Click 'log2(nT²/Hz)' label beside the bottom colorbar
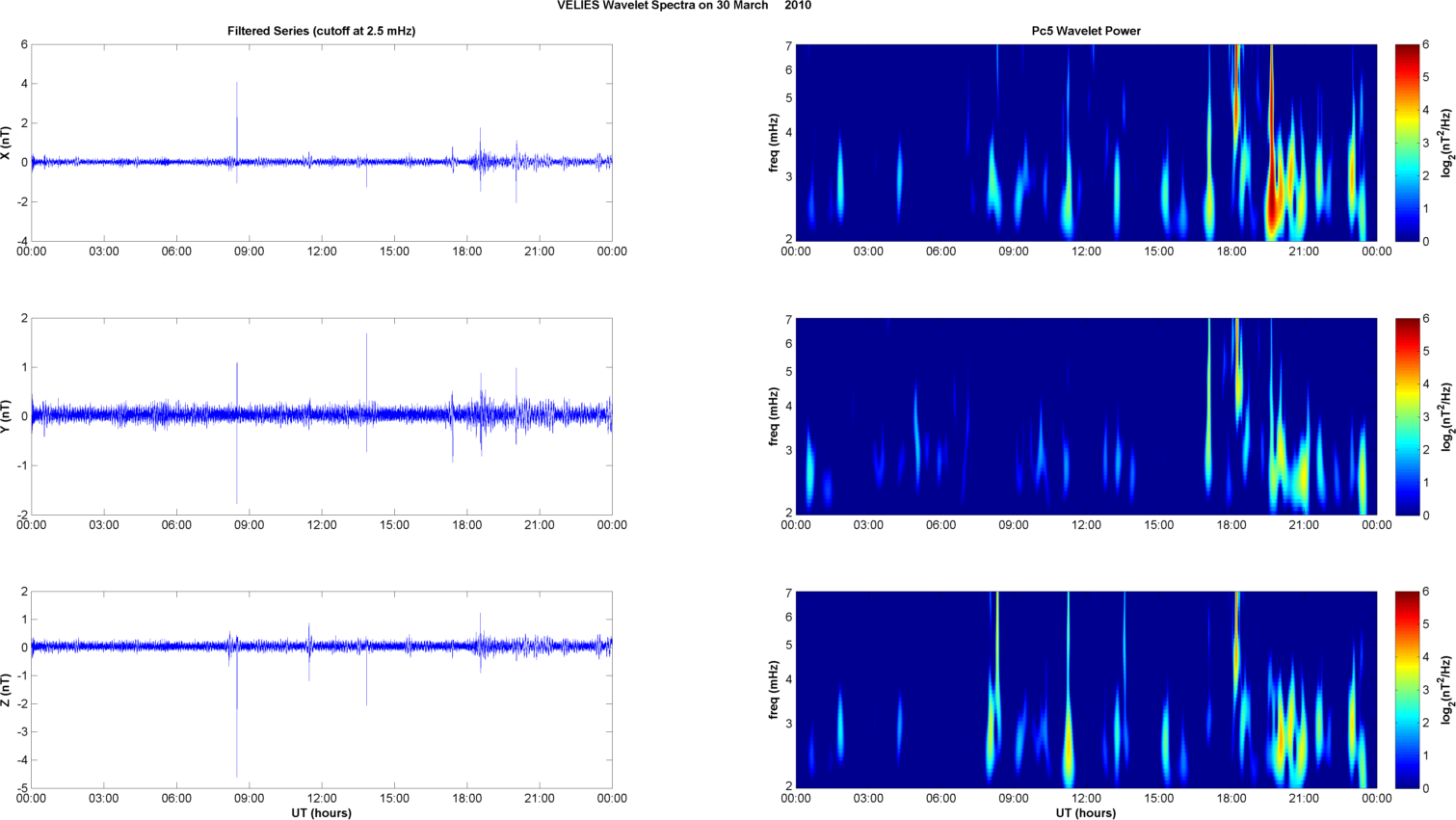 (x=1445, y=690)
